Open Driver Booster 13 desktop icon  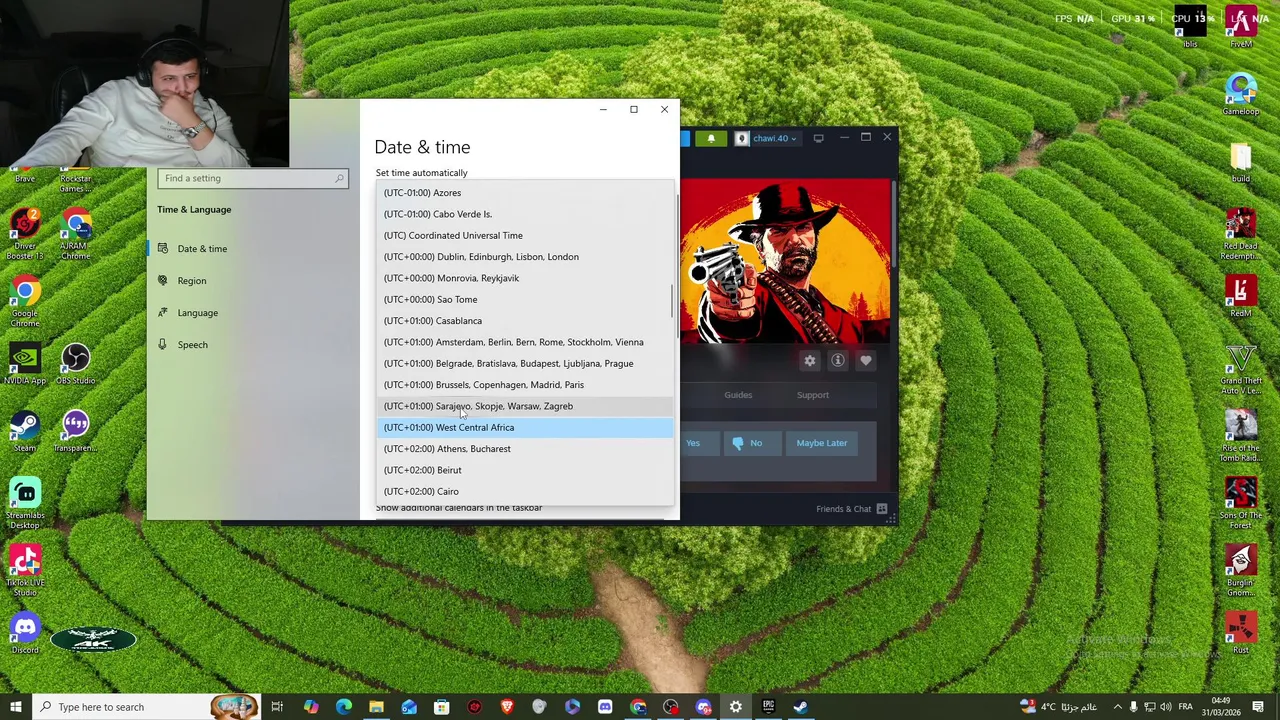pos(25,234)
